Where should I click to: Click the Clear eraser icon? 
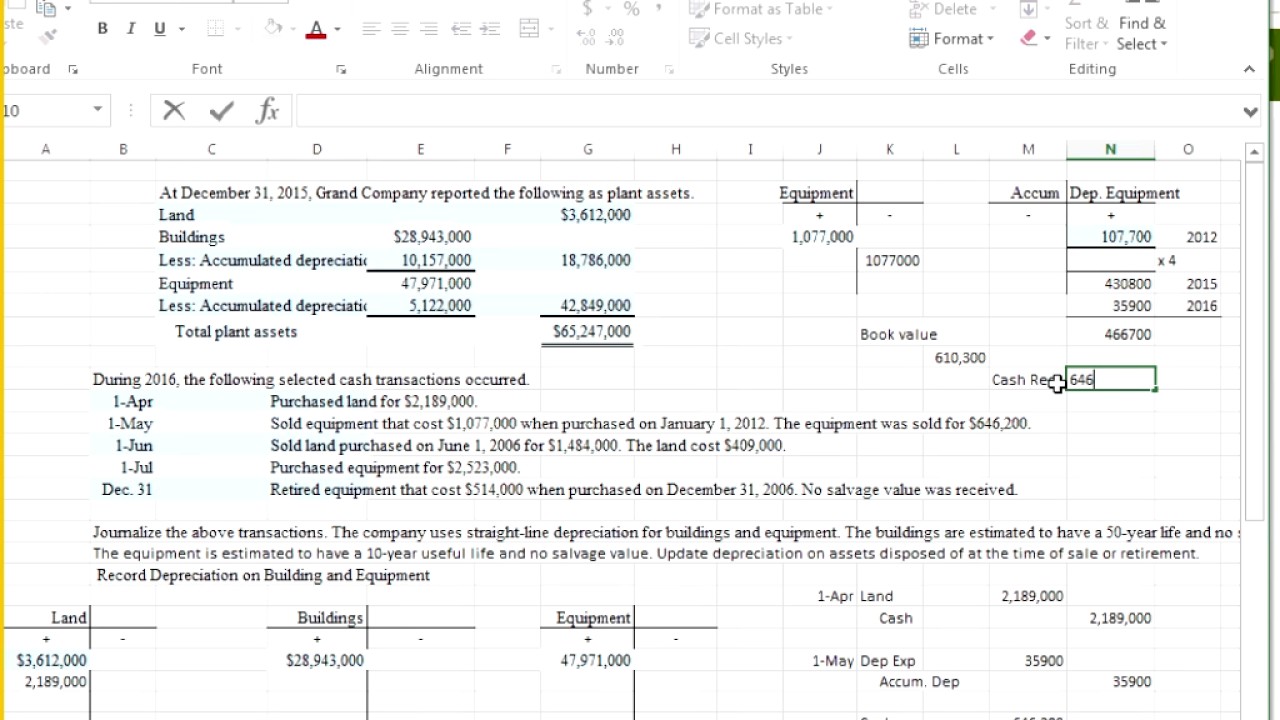coord(1029,38)
